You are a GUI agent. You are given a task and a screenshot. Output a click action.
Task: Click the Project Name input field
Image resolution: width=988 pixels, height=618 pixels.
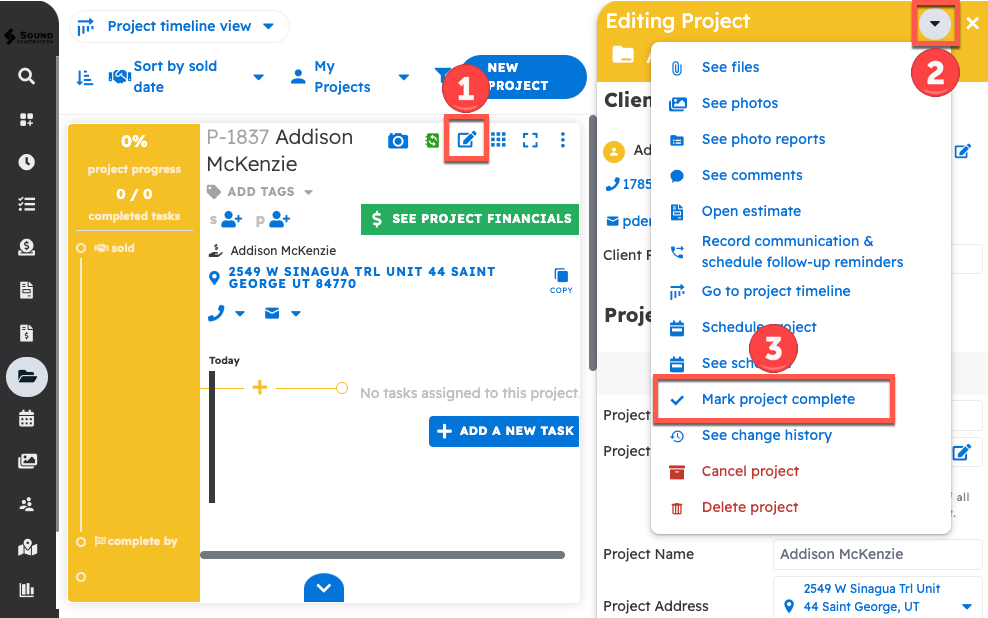pos(877,554)
